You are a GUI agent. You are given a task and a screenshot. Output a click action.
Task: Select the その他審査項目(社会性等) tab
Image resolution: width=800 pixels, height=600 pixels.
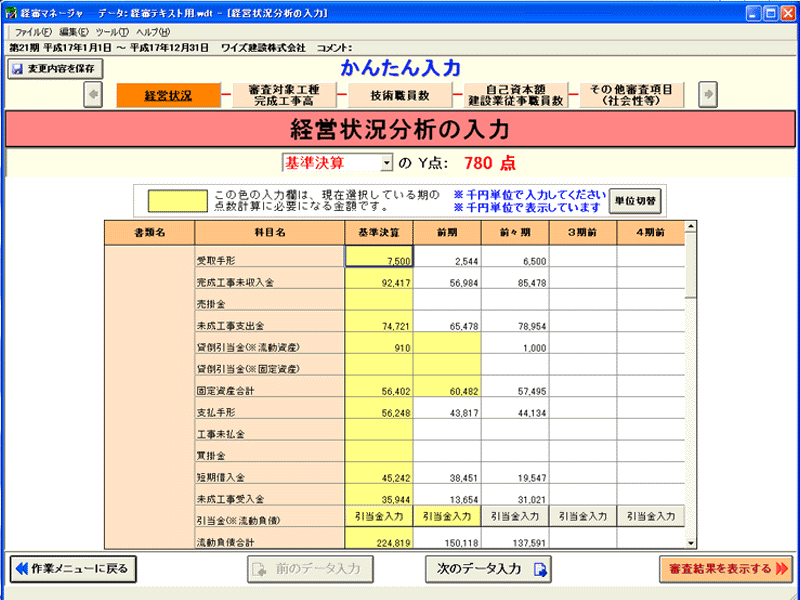(x=634, y=93)
